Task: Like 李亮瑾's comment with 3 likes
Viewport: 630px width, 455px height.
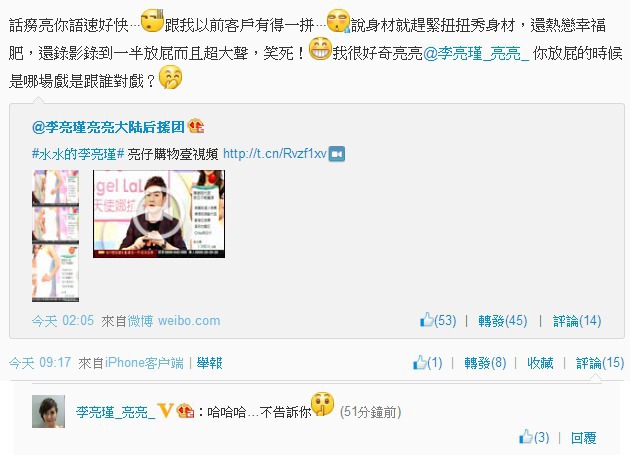Action: pos(526,436)
